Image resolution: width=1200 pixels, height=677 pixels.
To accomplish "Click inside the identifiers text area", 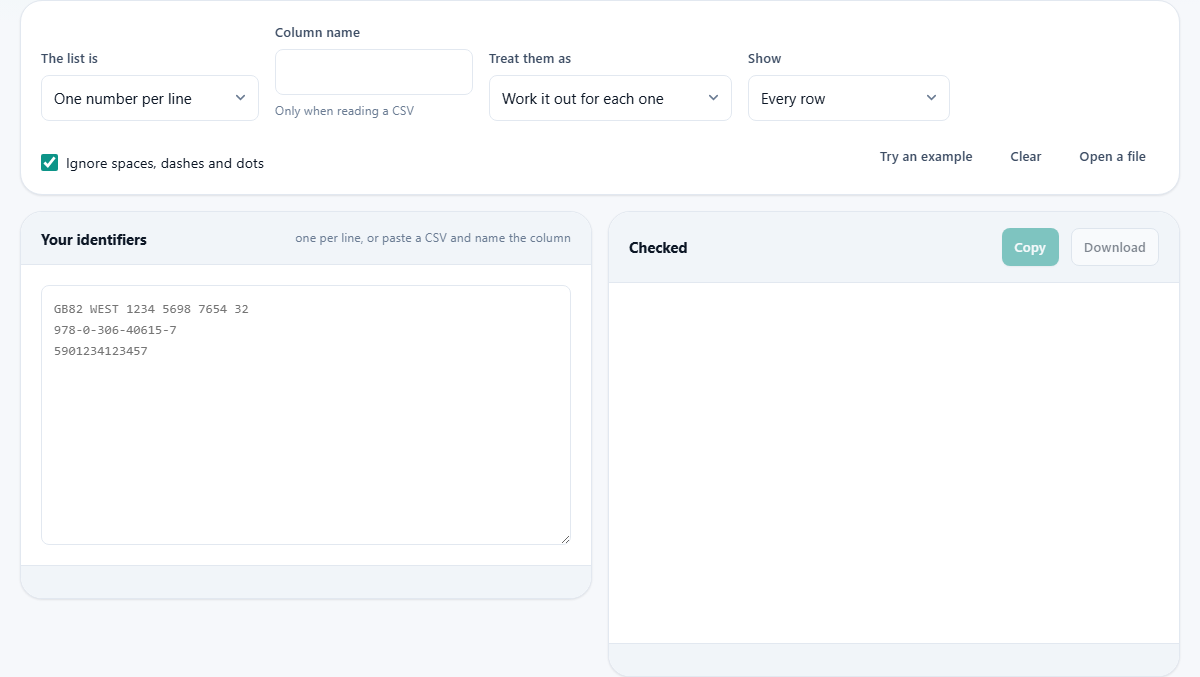I will click(x=306, y=415).
